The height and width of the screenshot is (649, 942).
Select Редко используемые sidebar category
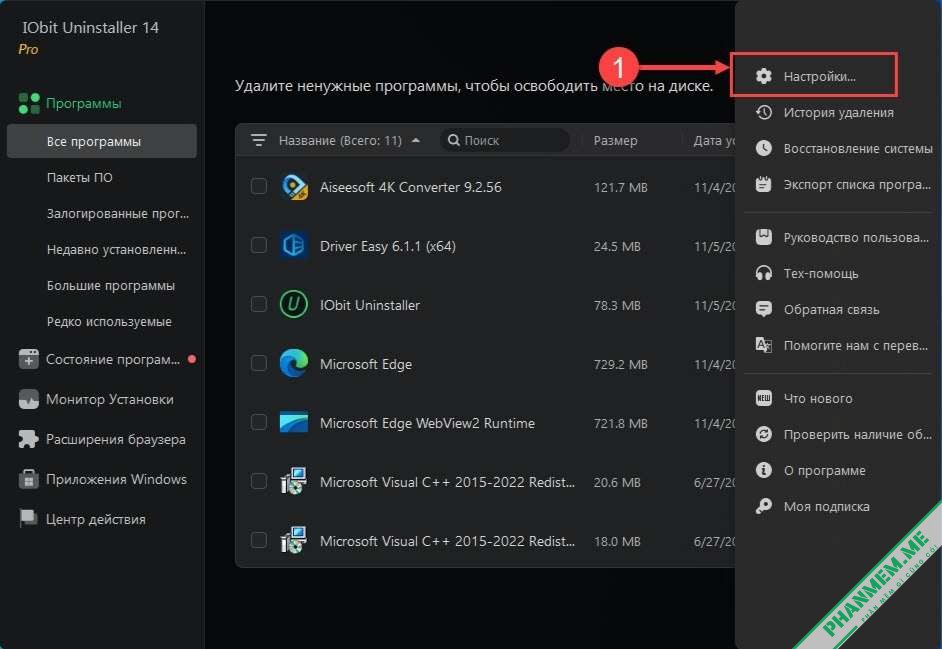[x=109, y=321]
